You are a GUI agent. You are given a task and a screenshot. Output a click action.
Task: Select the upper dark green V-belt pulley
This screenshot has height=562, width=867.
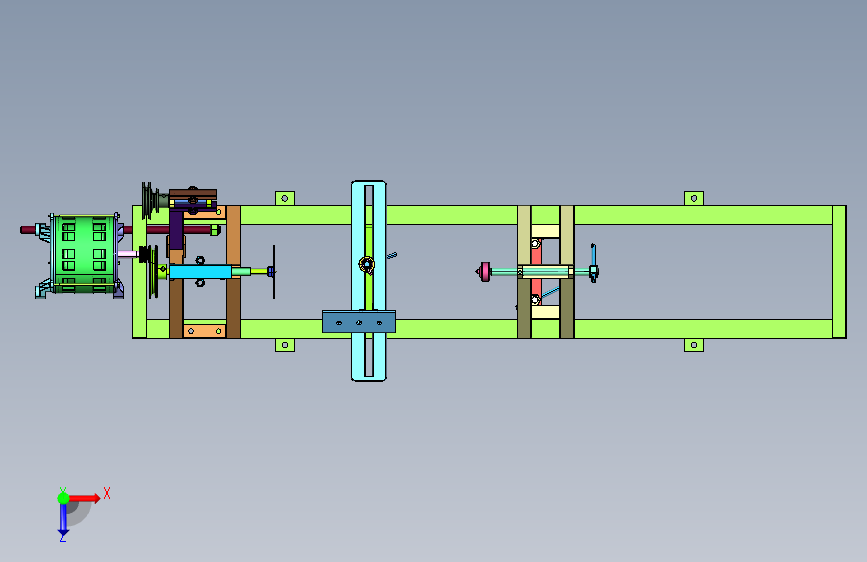[149, 200]
